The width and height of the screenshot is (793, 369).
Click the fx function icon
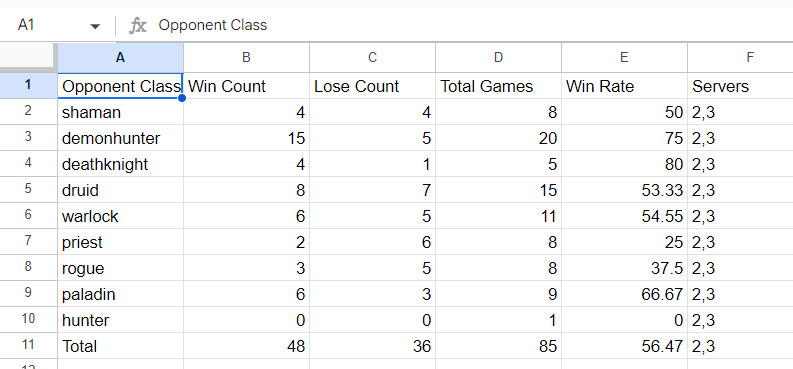[x=138, y=25]
